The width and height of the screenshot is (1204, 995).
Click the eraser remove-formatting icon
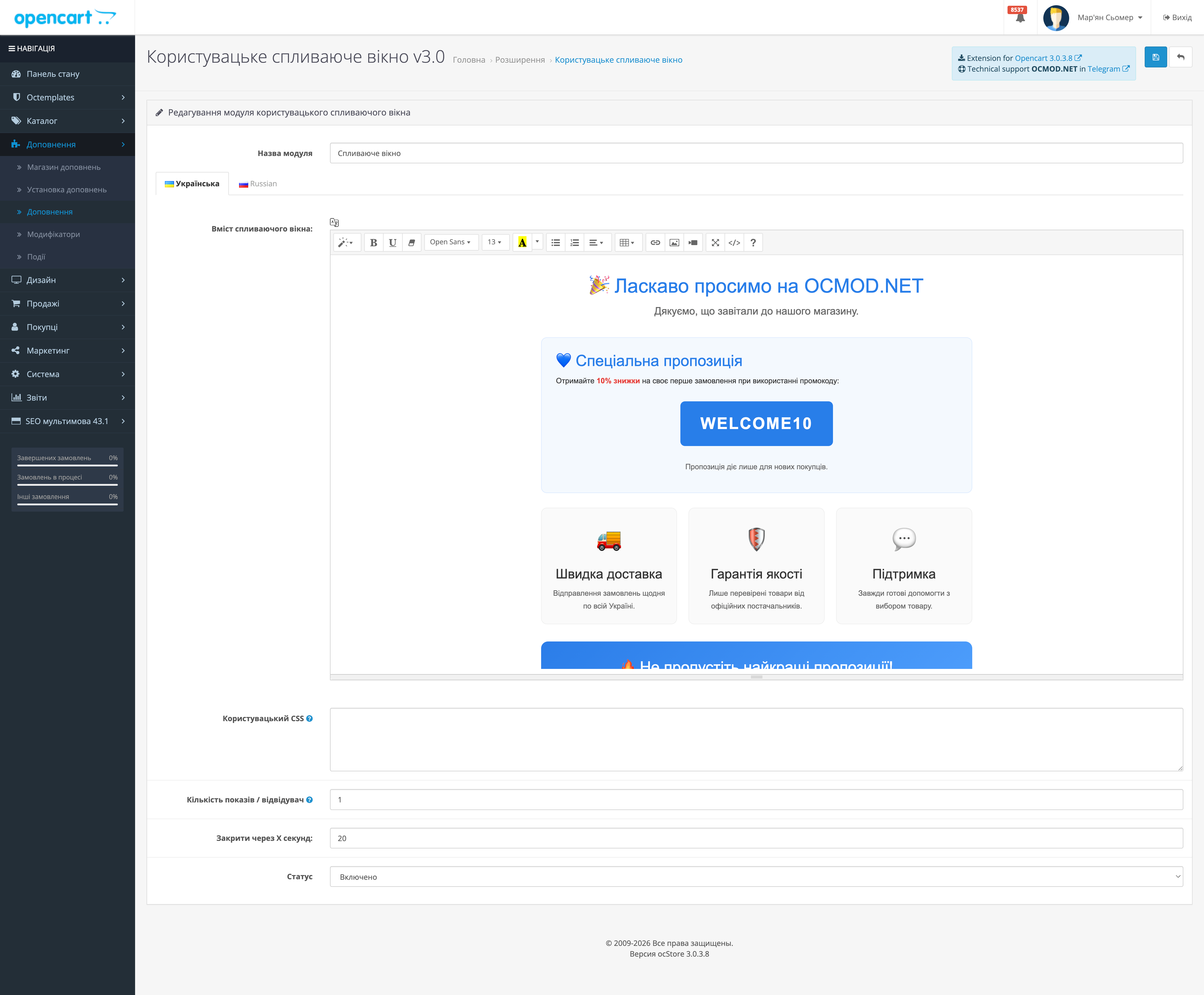tap(412, 242)
